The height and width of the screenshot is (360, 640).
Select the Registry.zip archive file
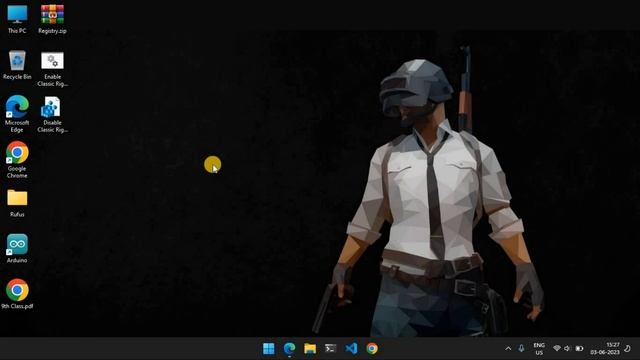coord(52,19)
